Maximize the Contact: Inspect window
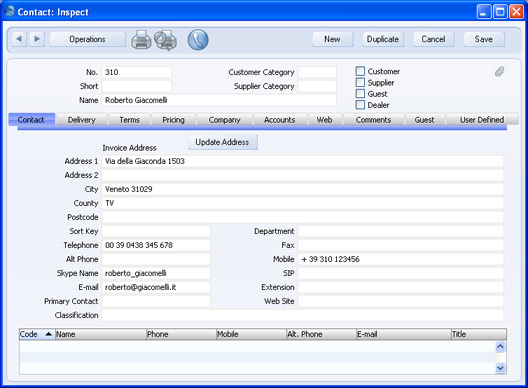 click(500, 12)
